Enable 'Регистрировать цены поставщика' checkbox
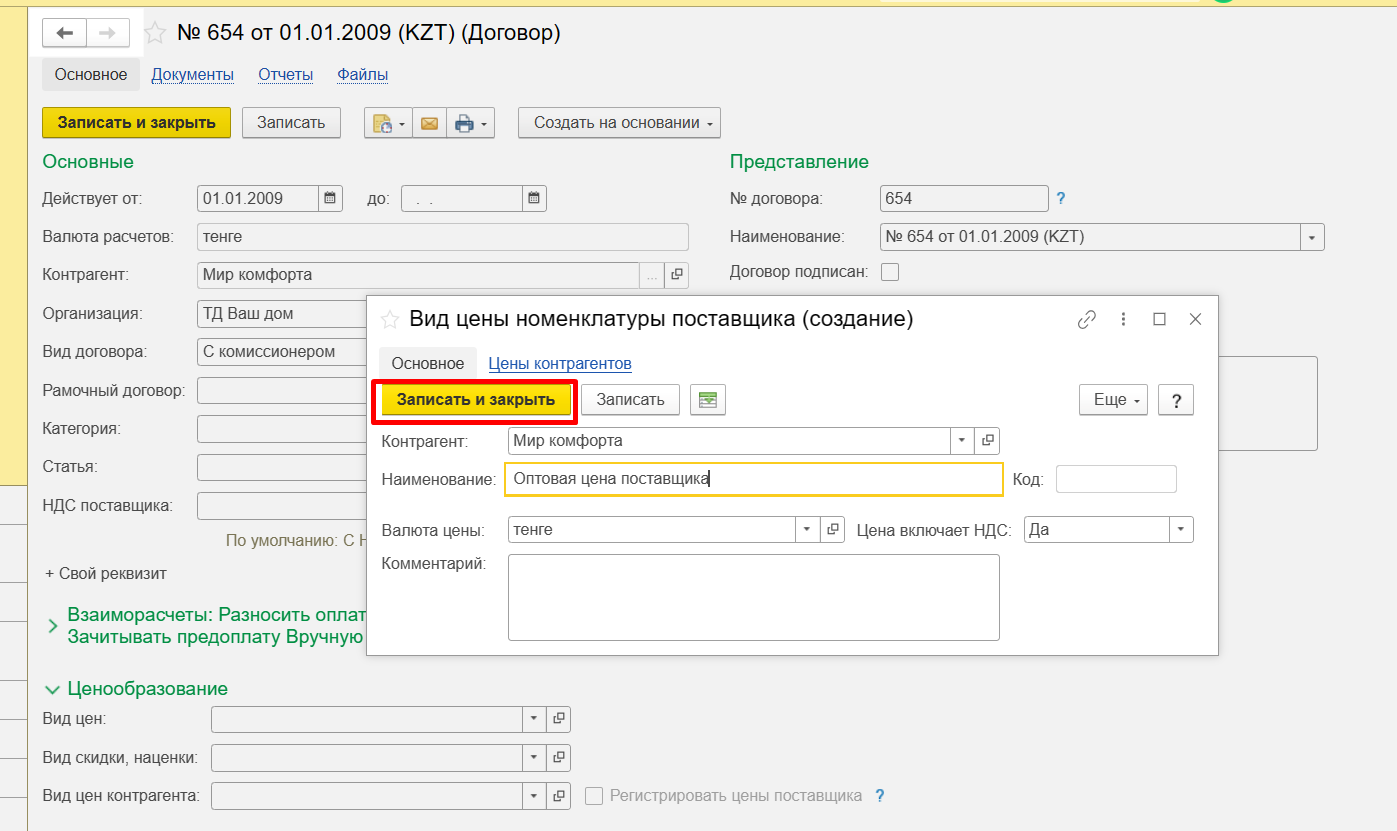1397x831 pixels. coord(594,796)
